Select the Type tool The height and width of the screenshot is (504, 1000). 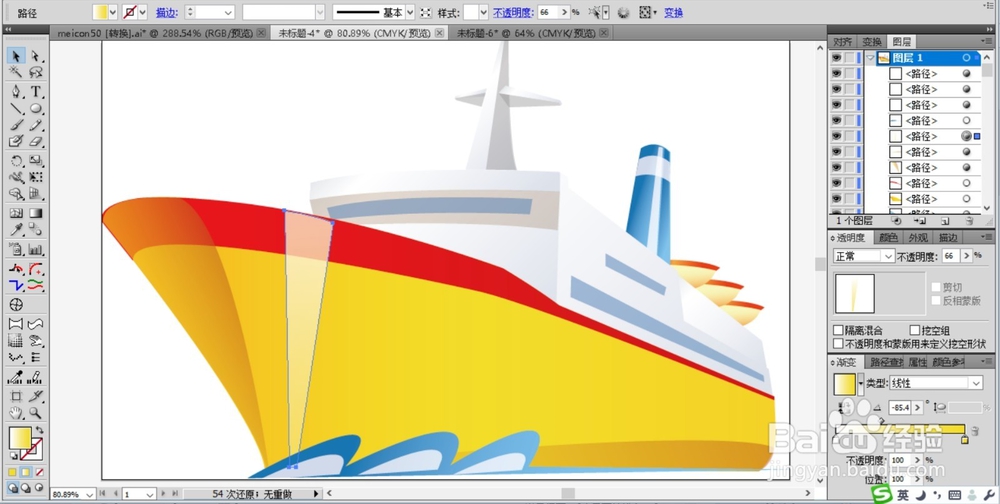pyautogui.click(x=36, y=92)
